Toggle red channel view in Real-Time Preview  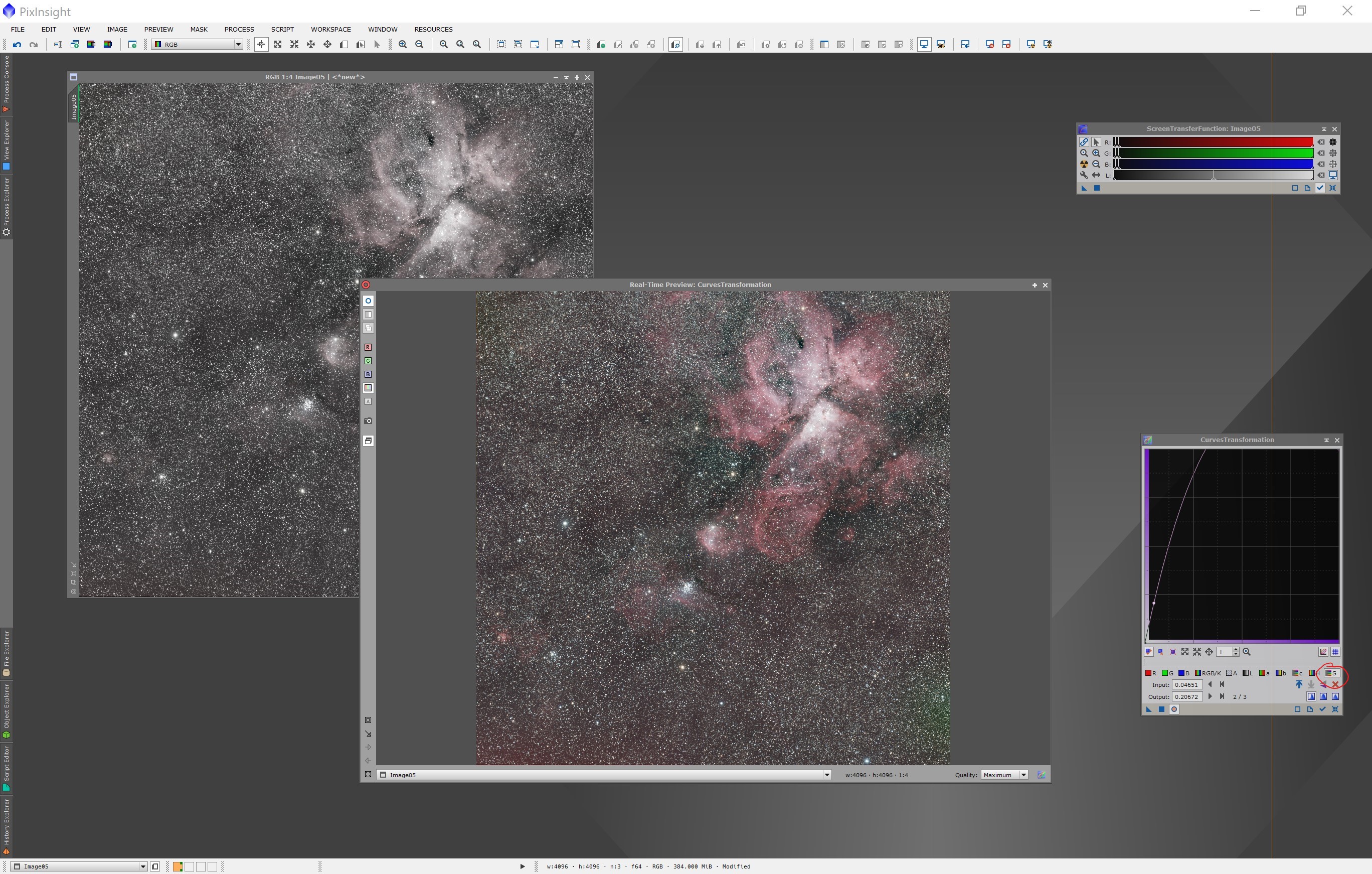pos(368,348)
